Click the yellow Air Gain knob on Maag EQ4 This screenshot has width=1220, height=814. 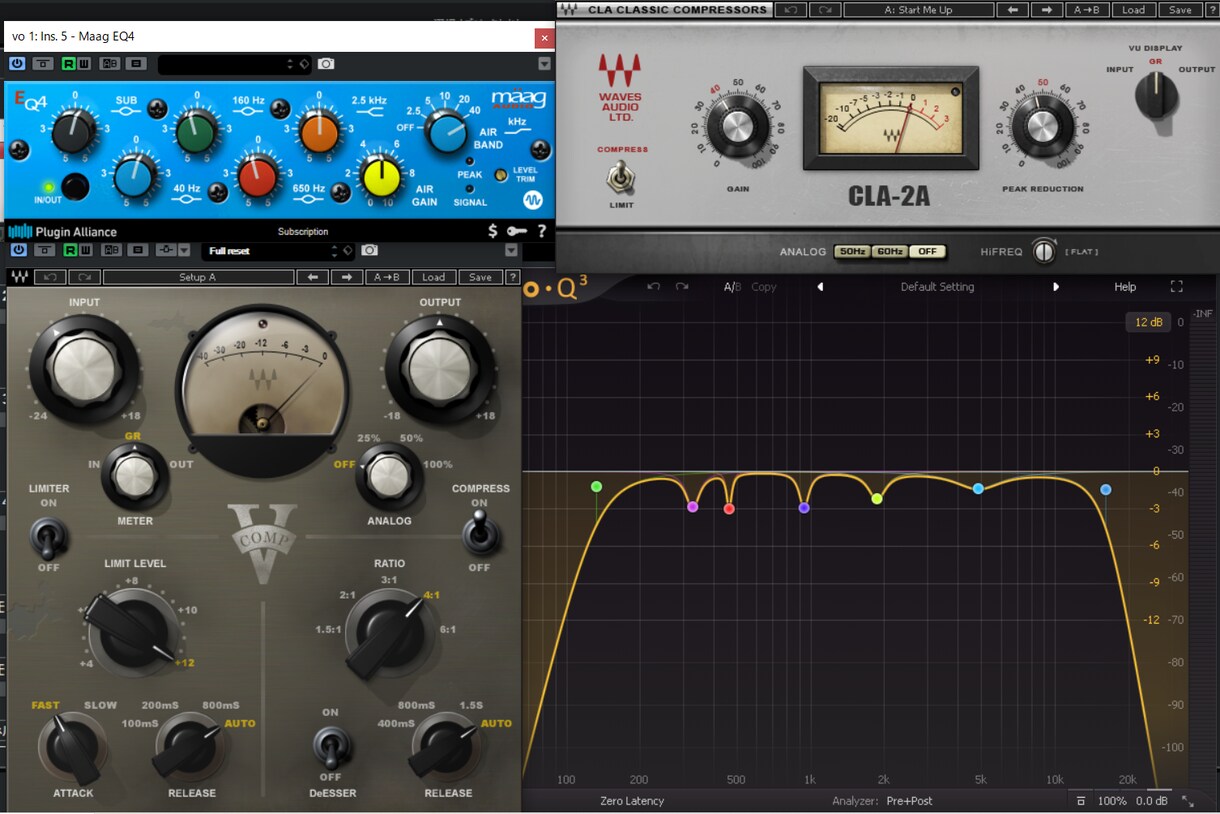pyautogui.click(x=380, y=176)
